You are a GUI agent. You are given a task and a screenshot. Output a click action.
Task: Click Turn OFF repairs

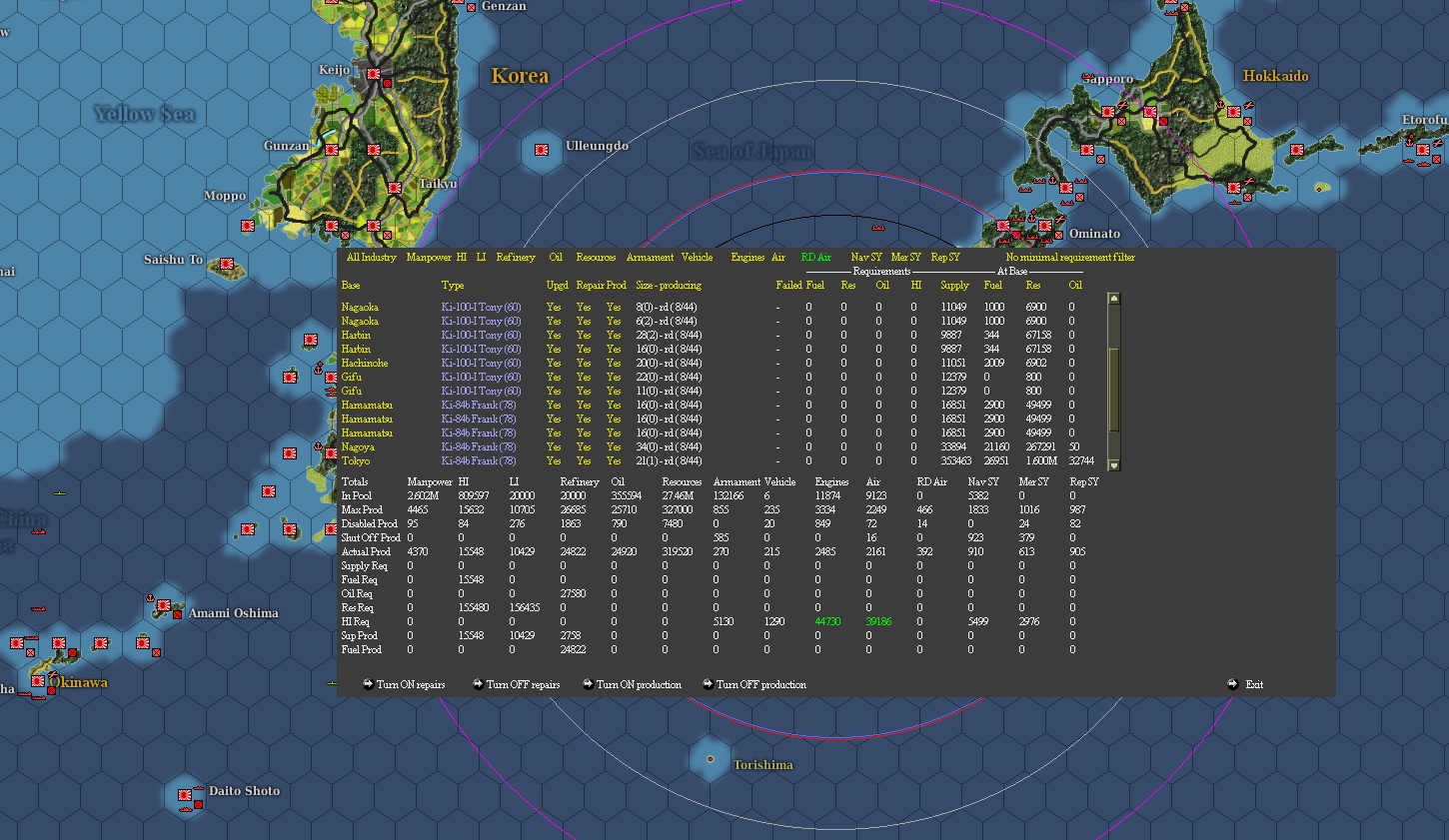(x=516, y=685)
